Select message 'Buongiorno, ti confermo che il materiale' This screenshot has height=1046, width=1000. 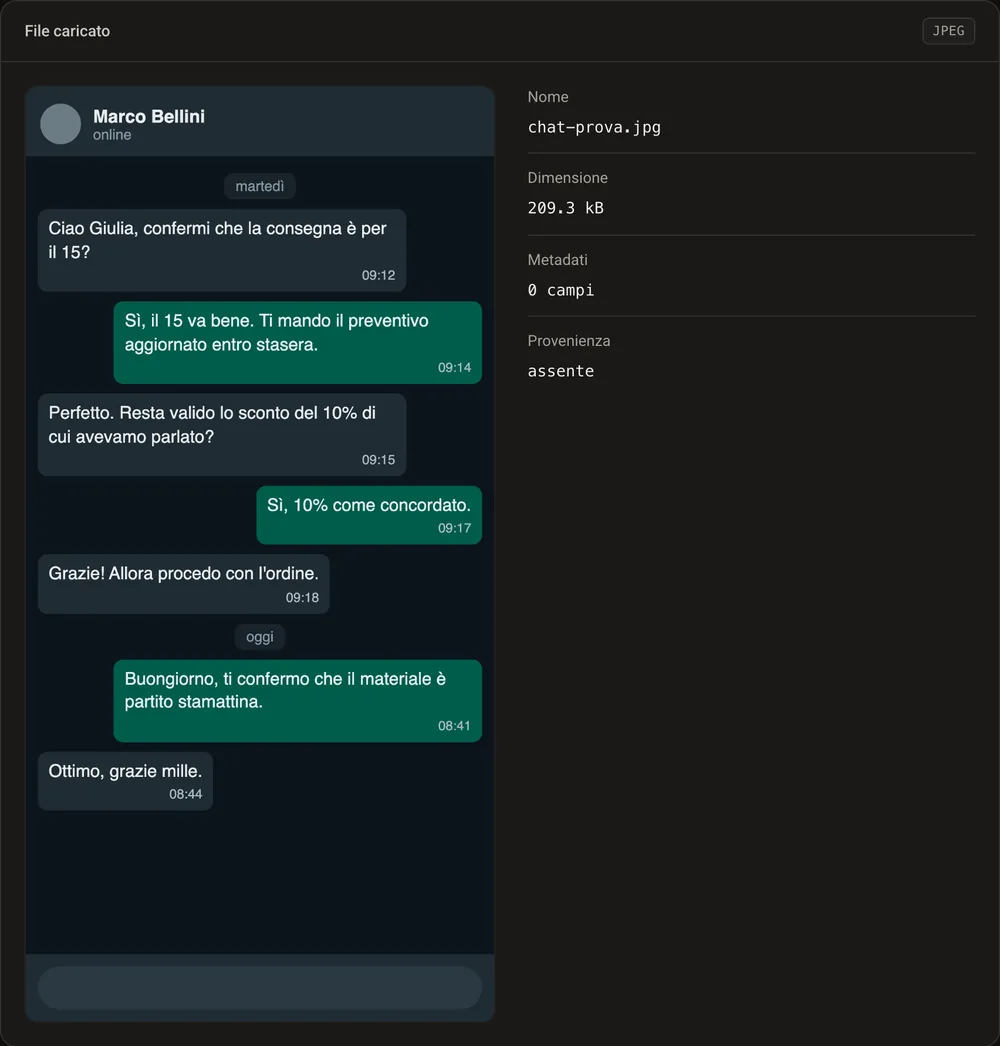298,700
